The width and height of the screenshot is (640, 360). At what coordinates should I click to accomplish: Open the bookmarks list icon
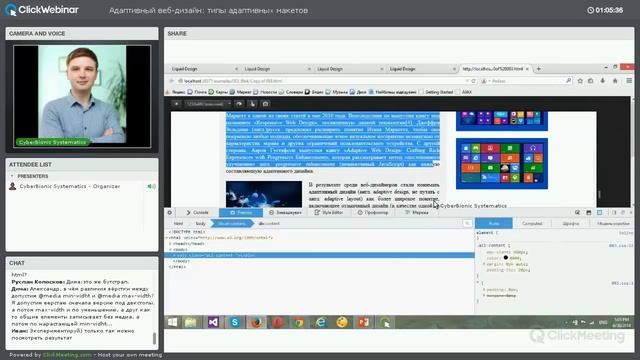pos(591,81)
